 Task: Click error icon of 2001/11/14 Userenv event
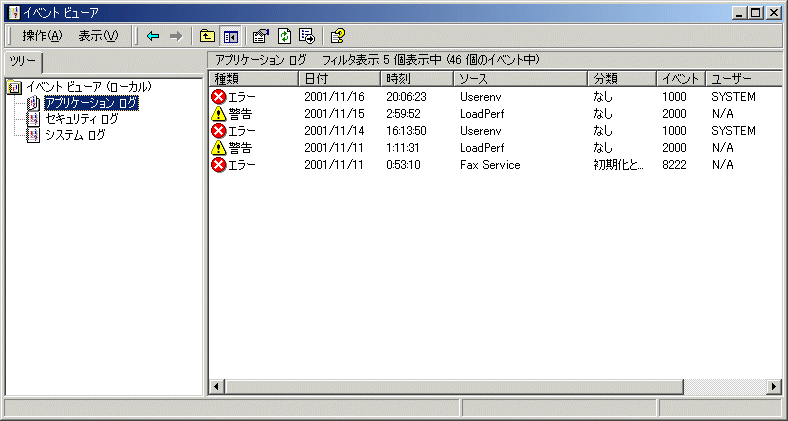pos(219,131)
